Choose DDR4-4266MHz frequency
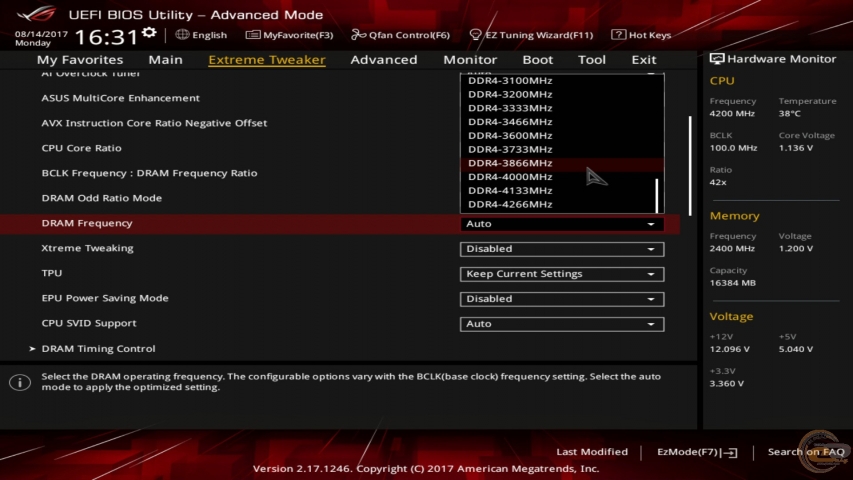Viewport: 853px width, 480px height. (562, 205)
